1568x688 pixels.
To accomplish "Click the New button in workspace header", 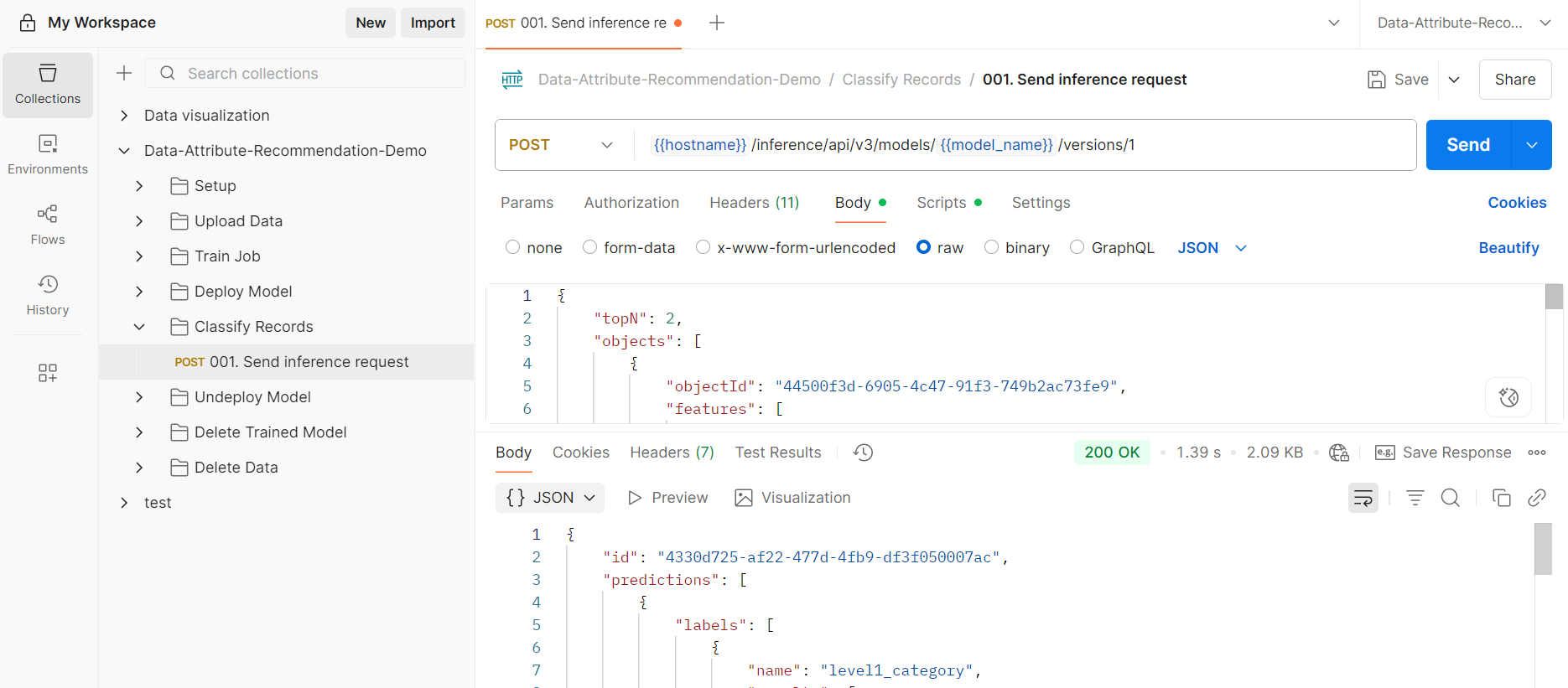I will coord(371,23).
